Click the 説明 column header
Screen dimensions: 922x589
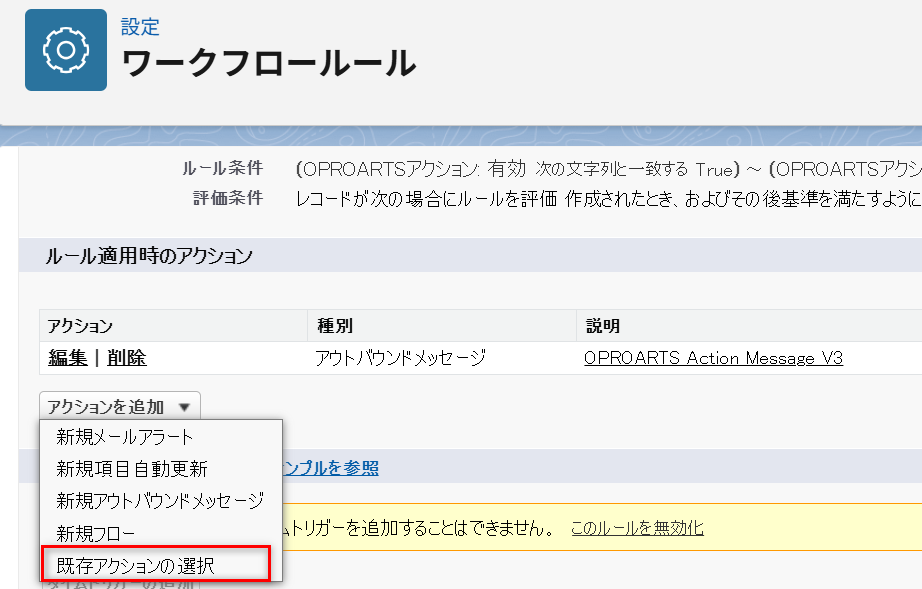pyautogui.click(x=603, y=326)
